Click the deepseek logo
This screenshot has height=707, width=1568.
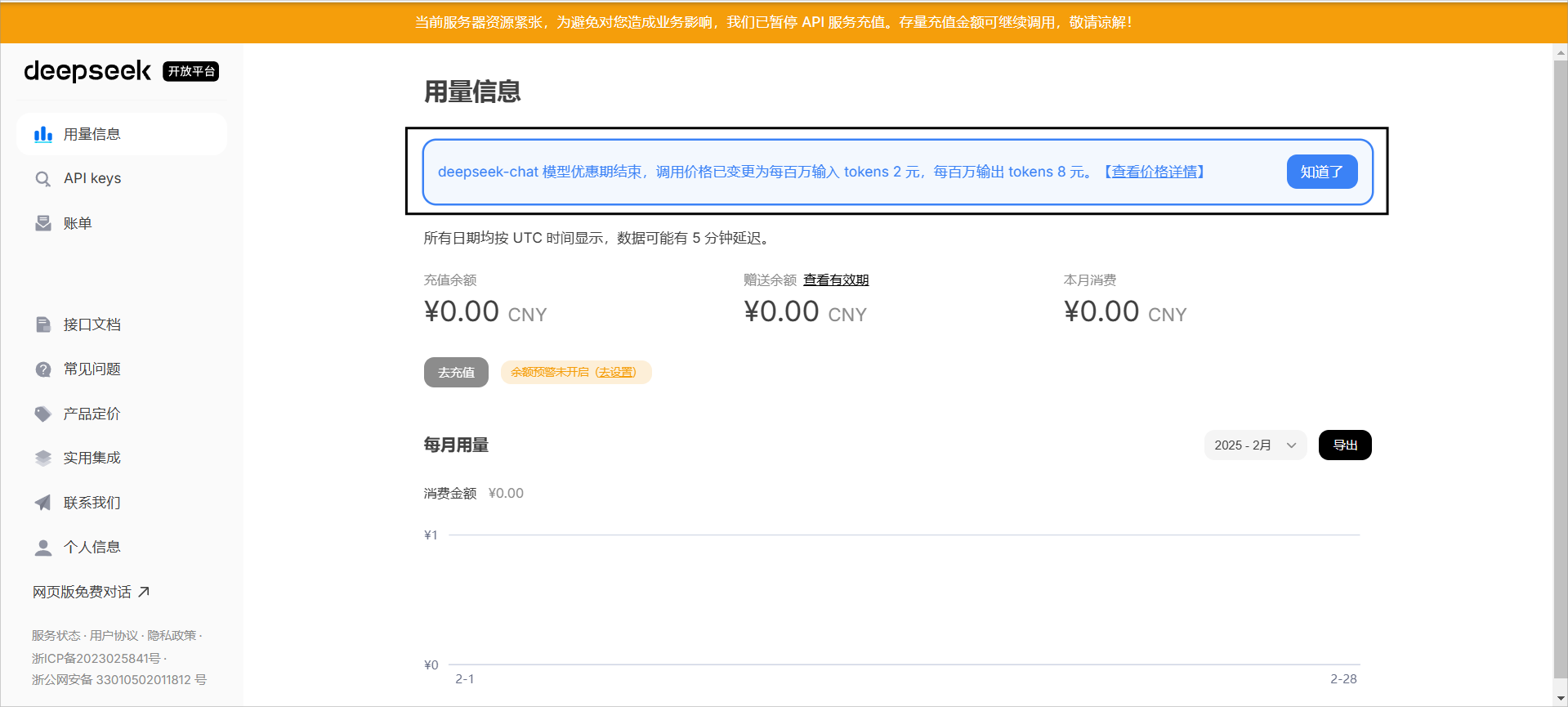click(x=87, y=71)
